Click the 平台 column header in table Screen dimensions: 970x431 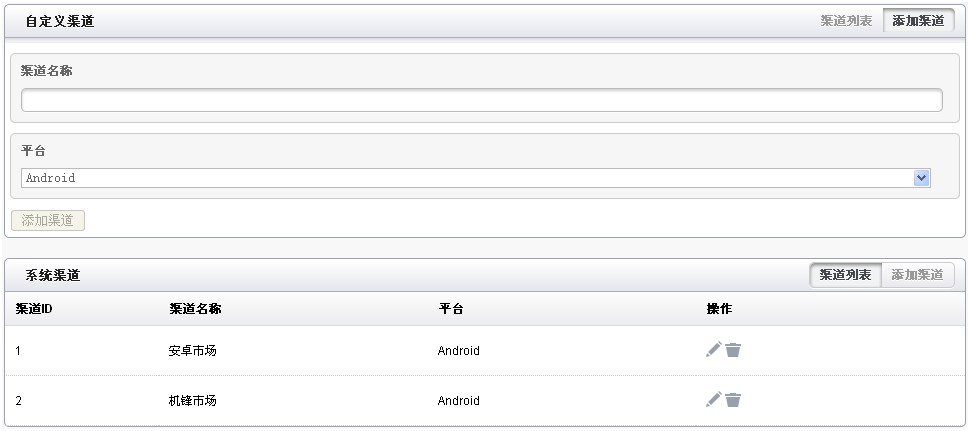coord(451,309)
